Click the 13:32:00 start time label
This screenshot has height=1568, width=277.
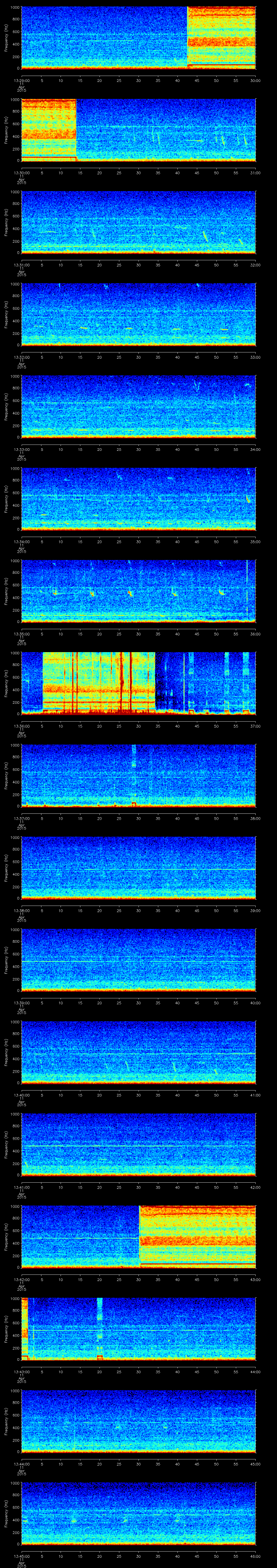point(21,357)
